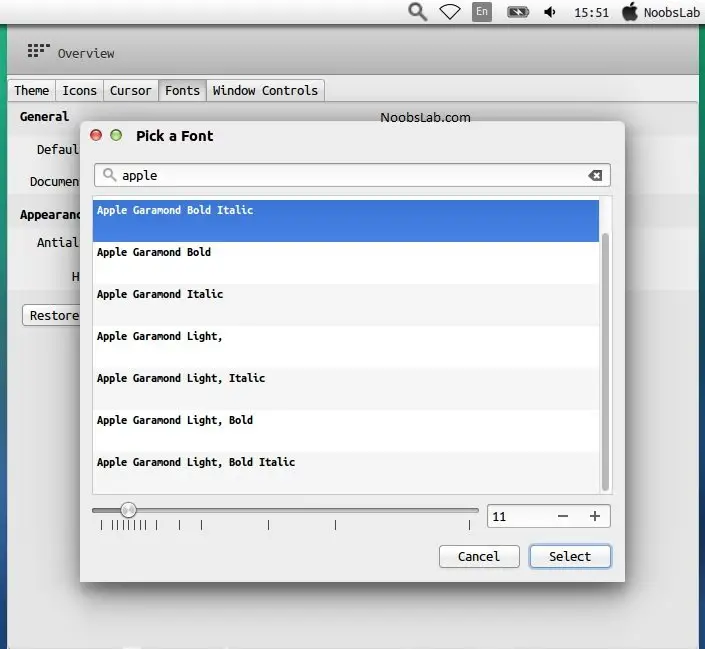
Task: Open the search magnifier in top panel
Action: (x=418, y=12)
